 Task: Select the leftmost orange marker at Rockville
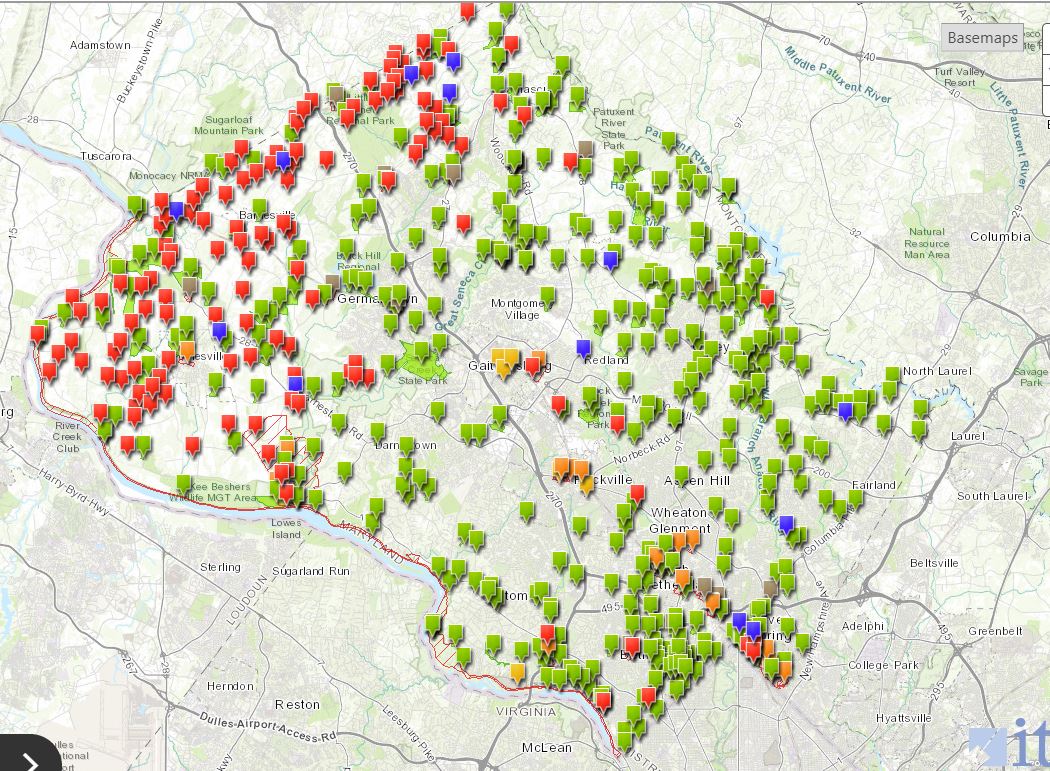pyautogui.click(x=562, y=466)
